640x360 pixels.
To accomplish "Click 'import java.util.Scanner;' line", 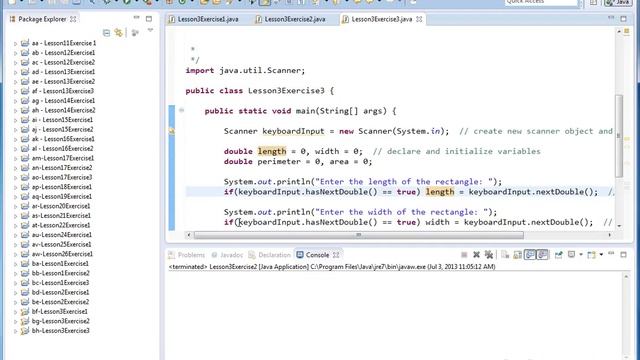I will coord(245,71).
